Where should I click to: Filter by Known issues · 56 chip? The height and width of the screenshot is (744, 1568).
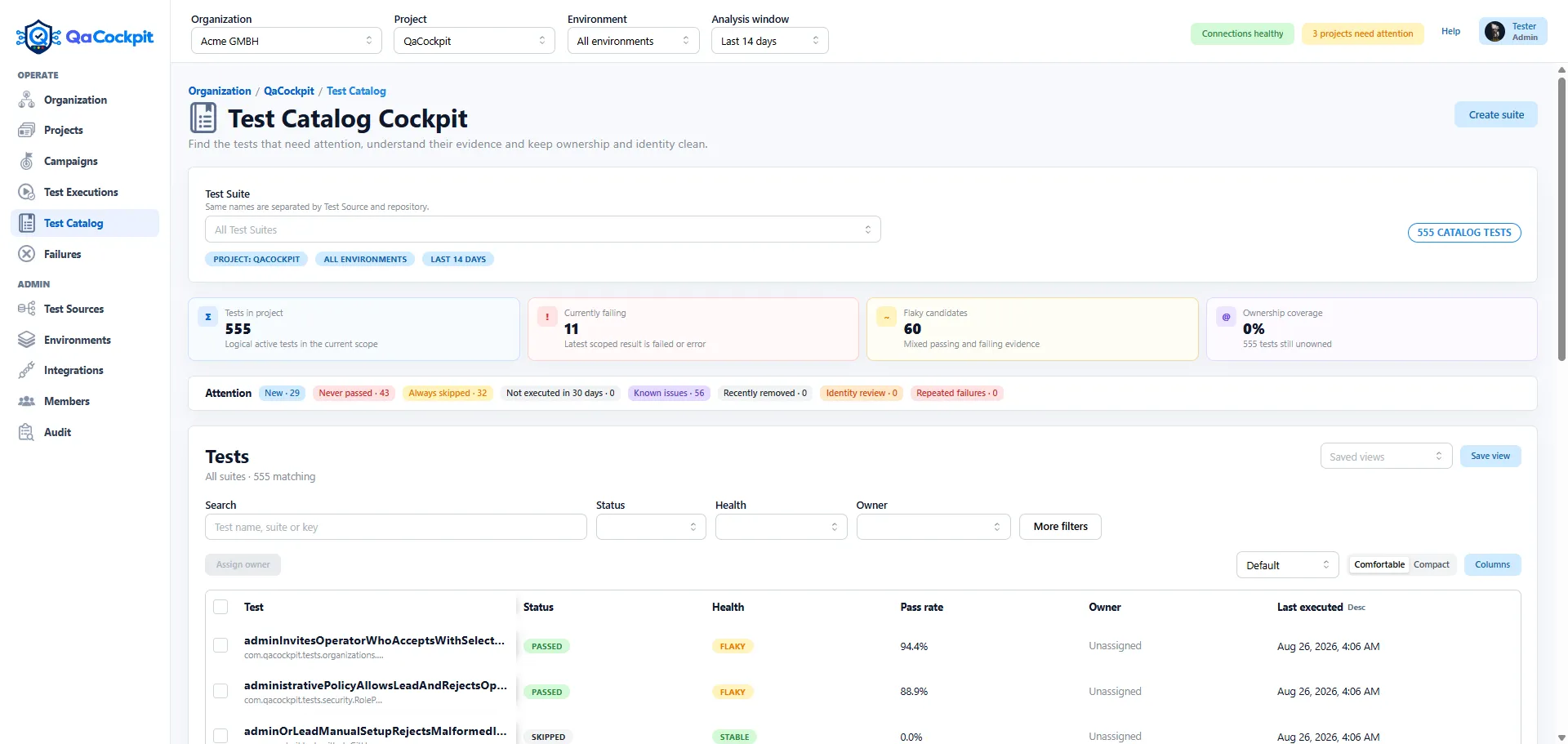click(x=669, y=393)
